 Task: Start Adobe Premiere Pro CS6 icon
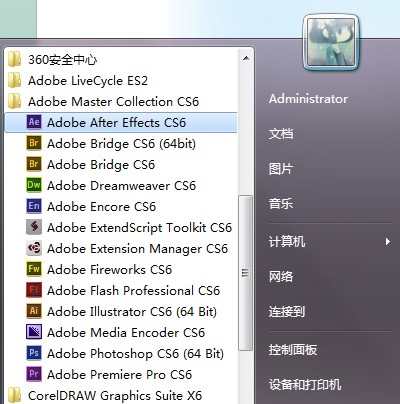coord(34,374)
